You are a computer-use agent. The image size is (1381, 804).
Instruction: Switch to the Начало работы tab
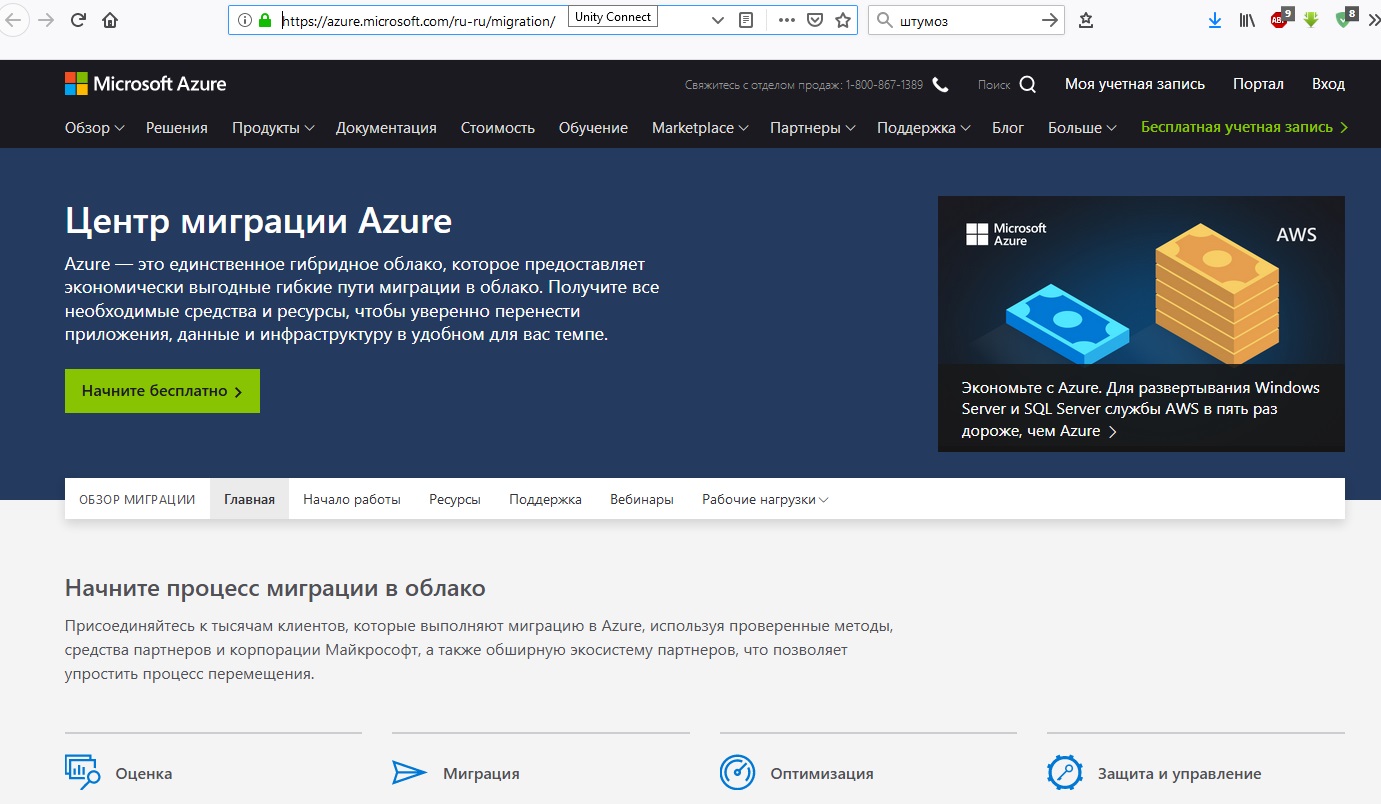pyautogui.click(x=352, y=499)
